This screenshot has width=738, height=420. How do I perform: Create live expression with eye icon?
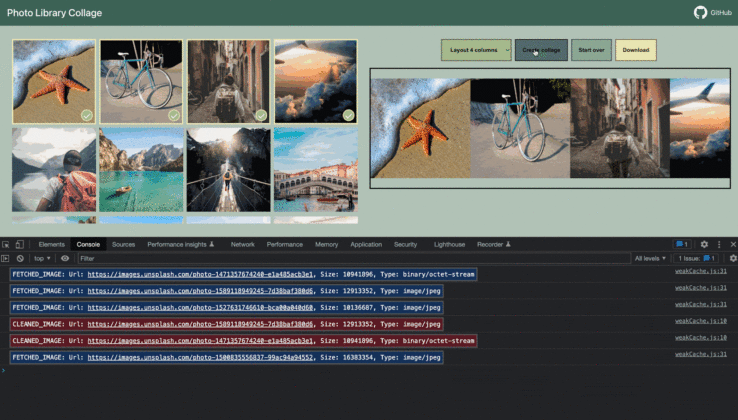(65, 258)
